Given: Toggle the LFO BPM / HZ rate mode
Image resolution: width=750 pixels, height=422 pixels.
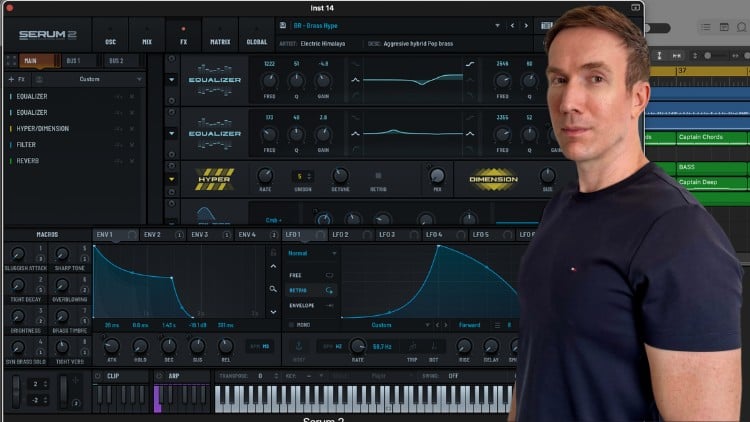Looking at the screenshot, I should [x=332, y=346].
